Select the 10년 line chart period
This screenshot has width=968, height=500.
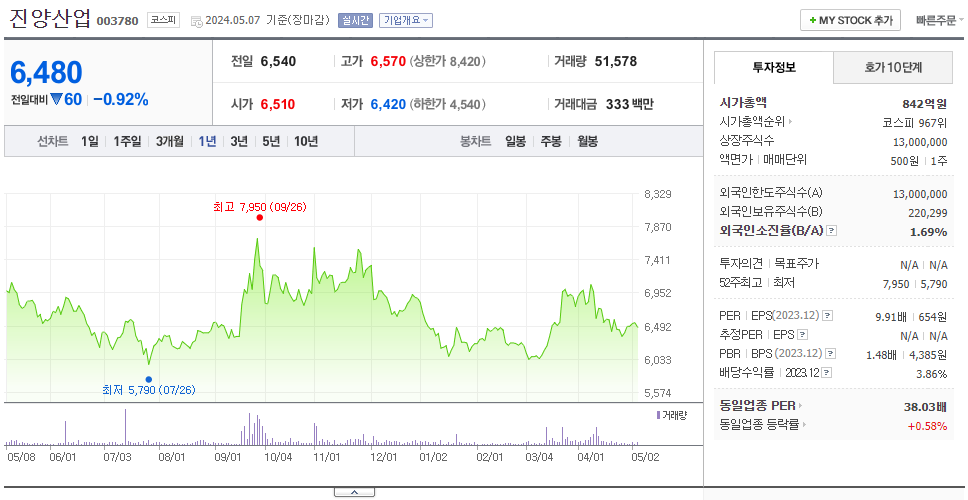[306, 141]
